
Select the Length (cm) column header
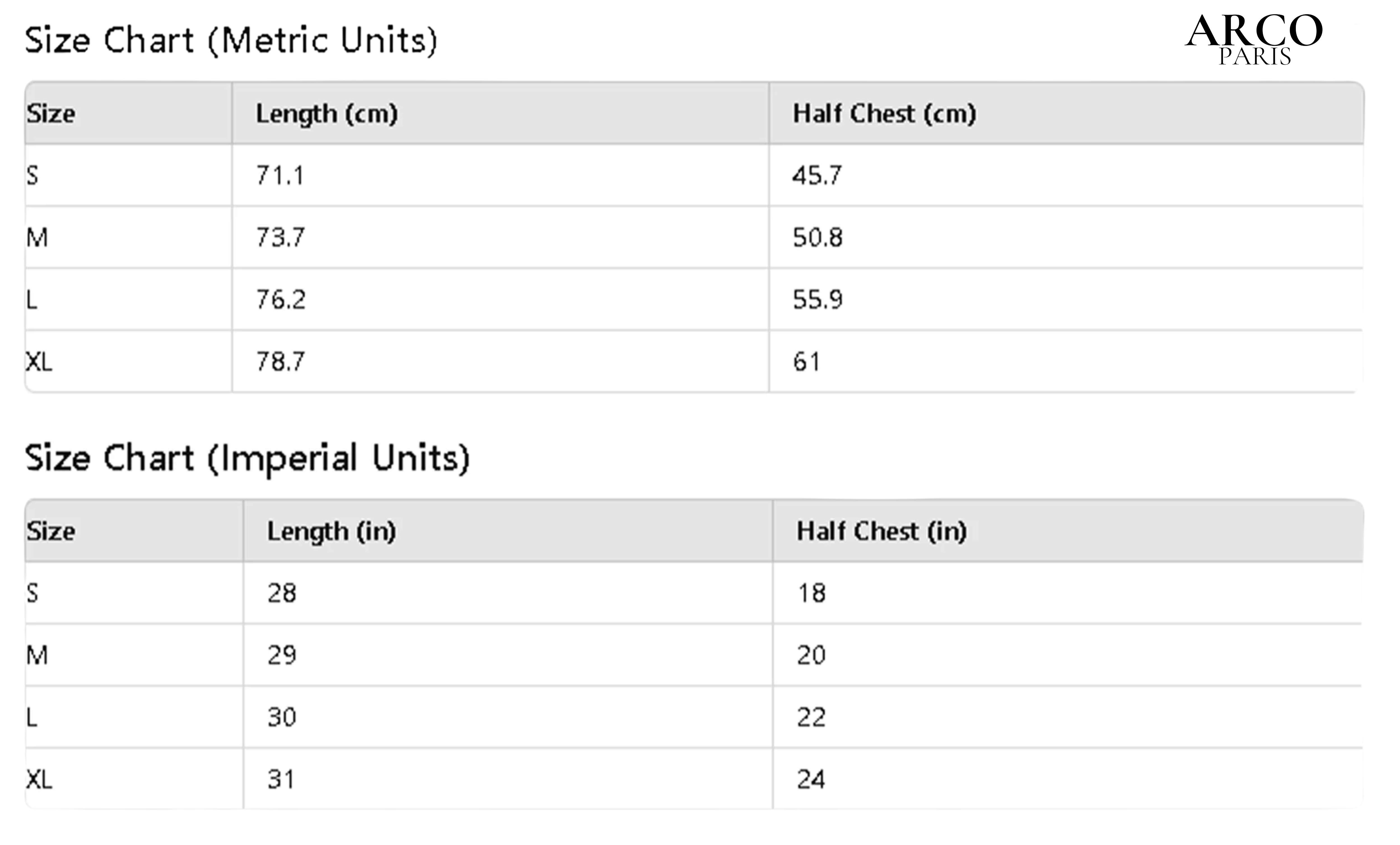tap(327, 114)
